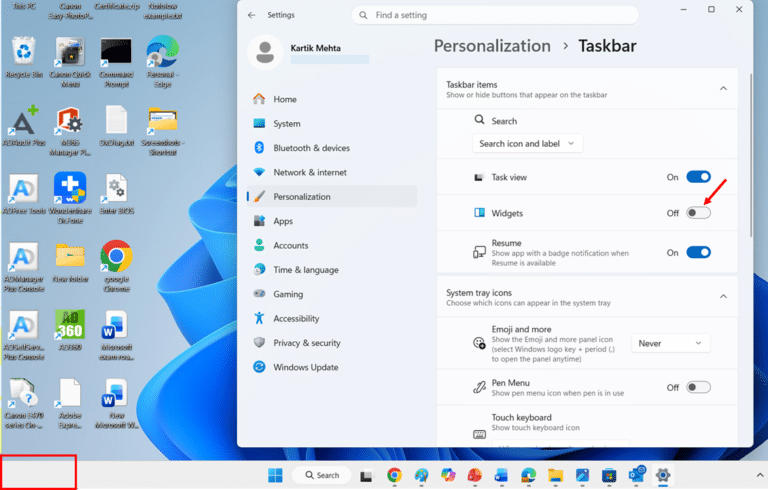Select Microsoft exam Word document icon
This screenshot has height=490, width=768.
(117, 335)
